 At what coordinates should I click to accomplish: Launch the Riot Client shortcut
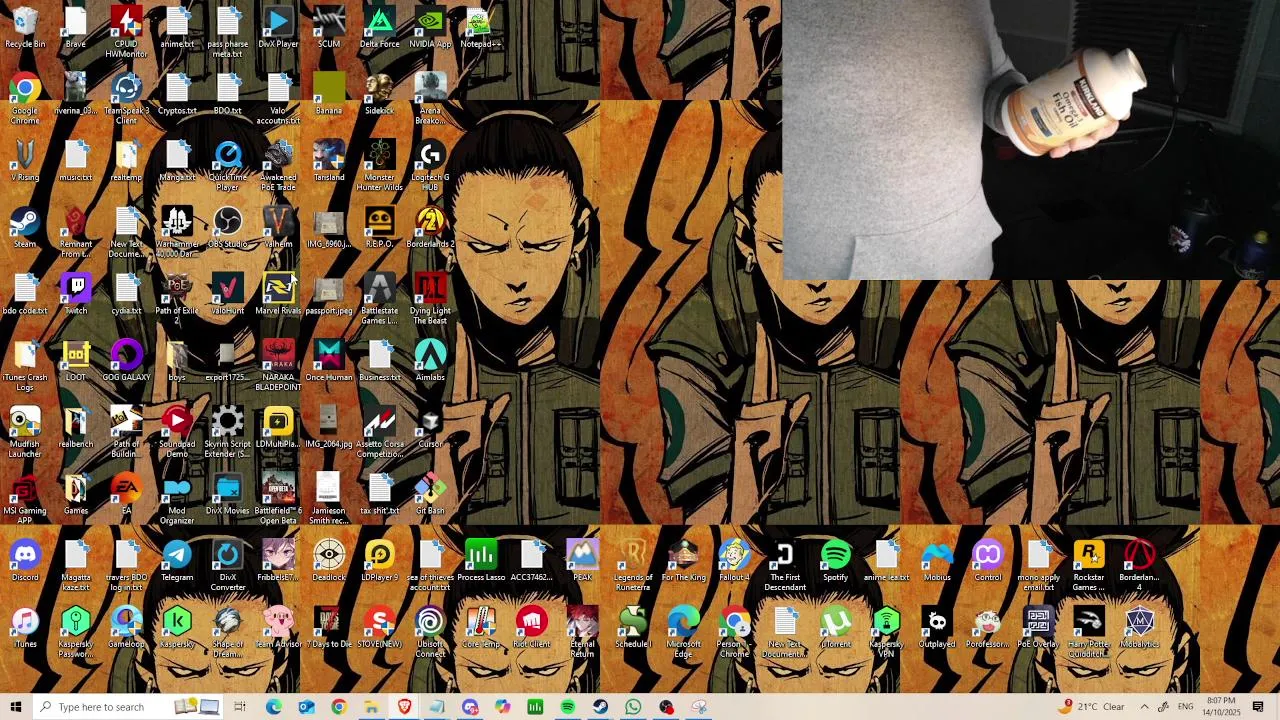tap(531, 629)
